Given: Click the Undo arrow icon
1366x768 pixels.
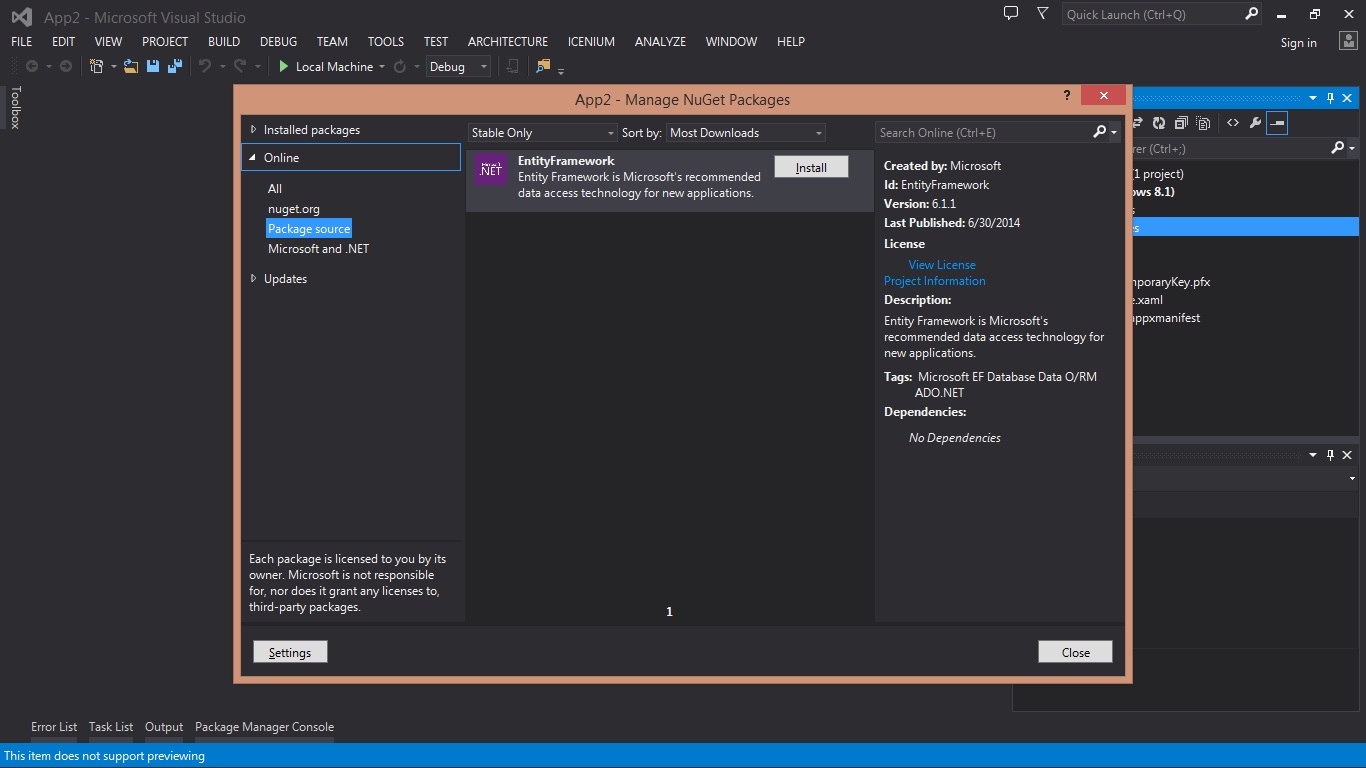Looking at the screenshot, I should click(x=205, y=67).
